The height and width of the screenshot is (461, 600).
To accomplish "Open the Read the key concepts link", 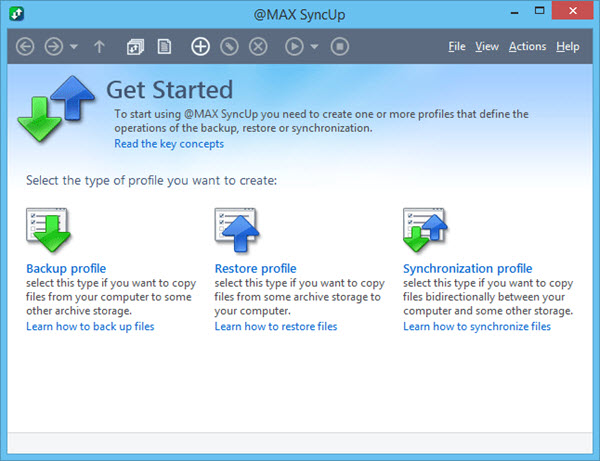I will coord(169,144).
